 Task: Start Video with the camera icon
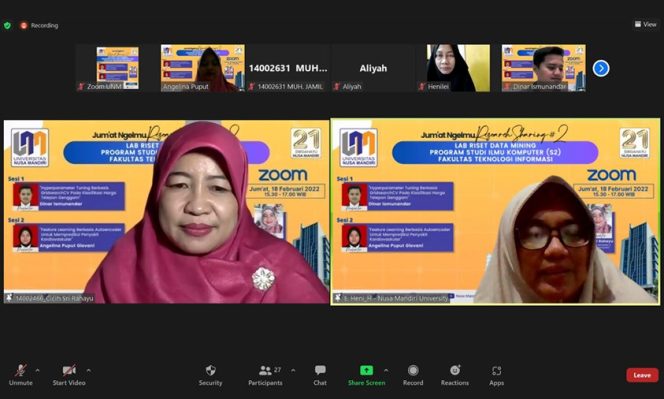pyautogui.click(x=69, y=375)
